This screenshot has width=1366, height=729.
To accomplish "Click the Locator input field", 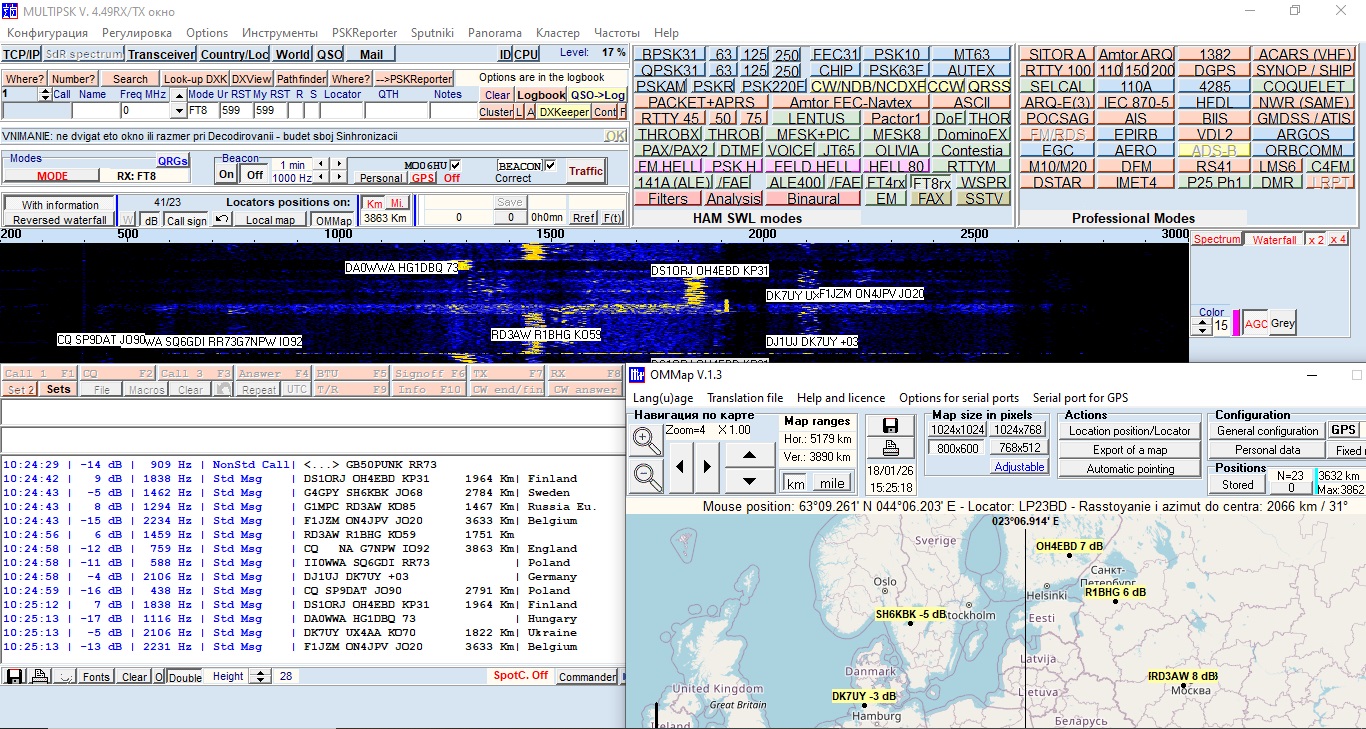I will [x=342, y=111].
